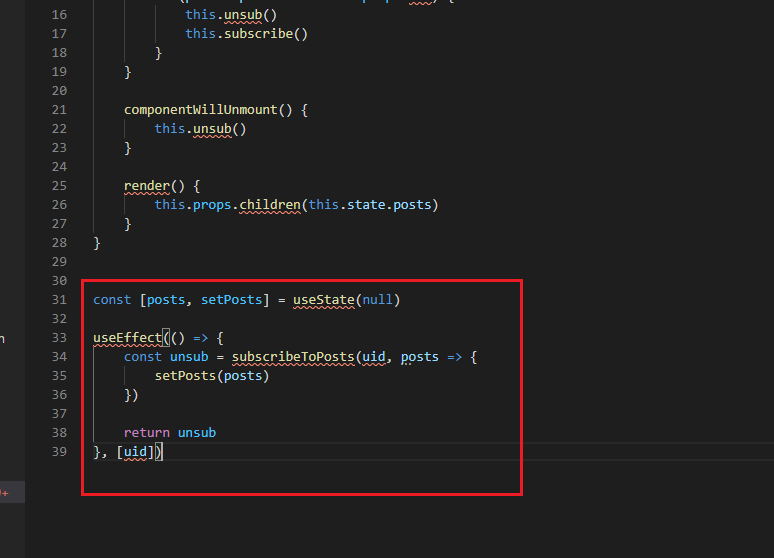774x558 pixels.
Task: Click the render method name on line 25
Action: (147, 186)
